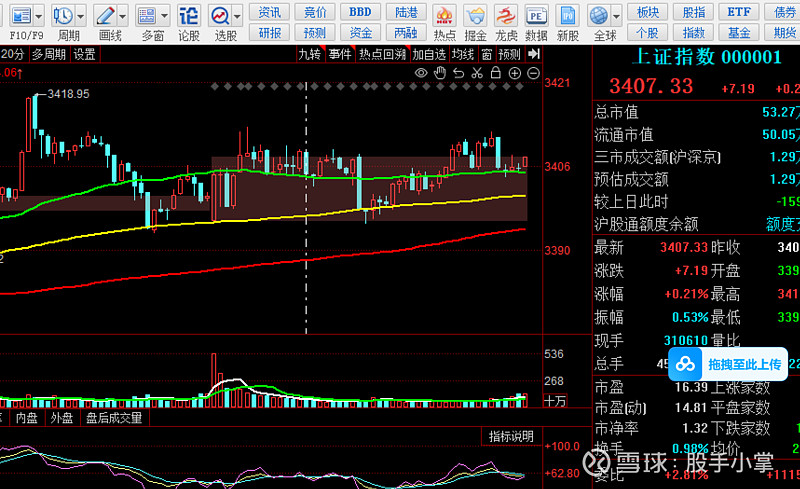
Task: Select the 内盘 tab
Action: (x=27, y=418)
